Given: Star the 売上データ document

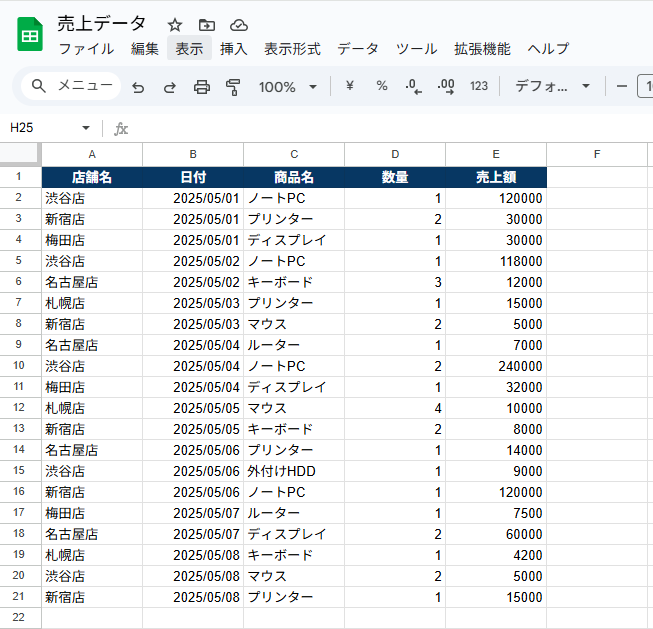Looking at the screenshot, I should click(174, 25).
